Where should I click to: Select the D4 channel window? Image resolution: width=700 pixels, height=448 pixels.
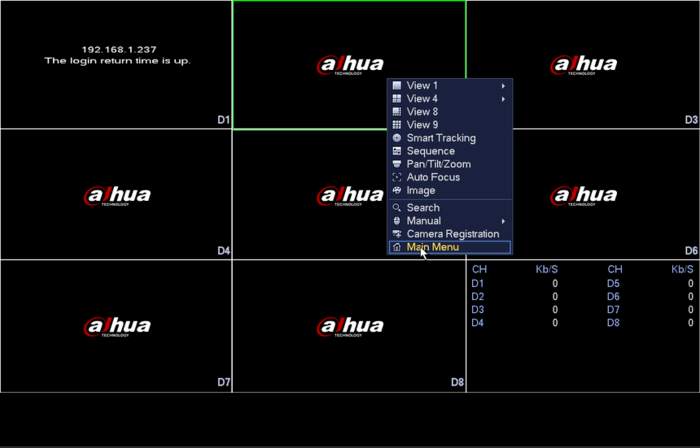point(116,194)
